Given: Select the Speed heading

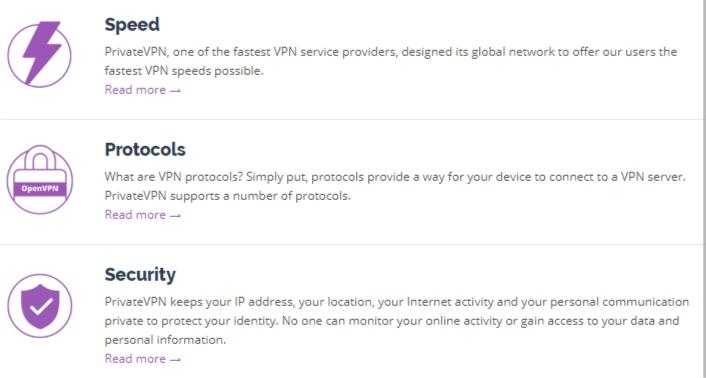Looking at the screenshot, I should 132,24.
